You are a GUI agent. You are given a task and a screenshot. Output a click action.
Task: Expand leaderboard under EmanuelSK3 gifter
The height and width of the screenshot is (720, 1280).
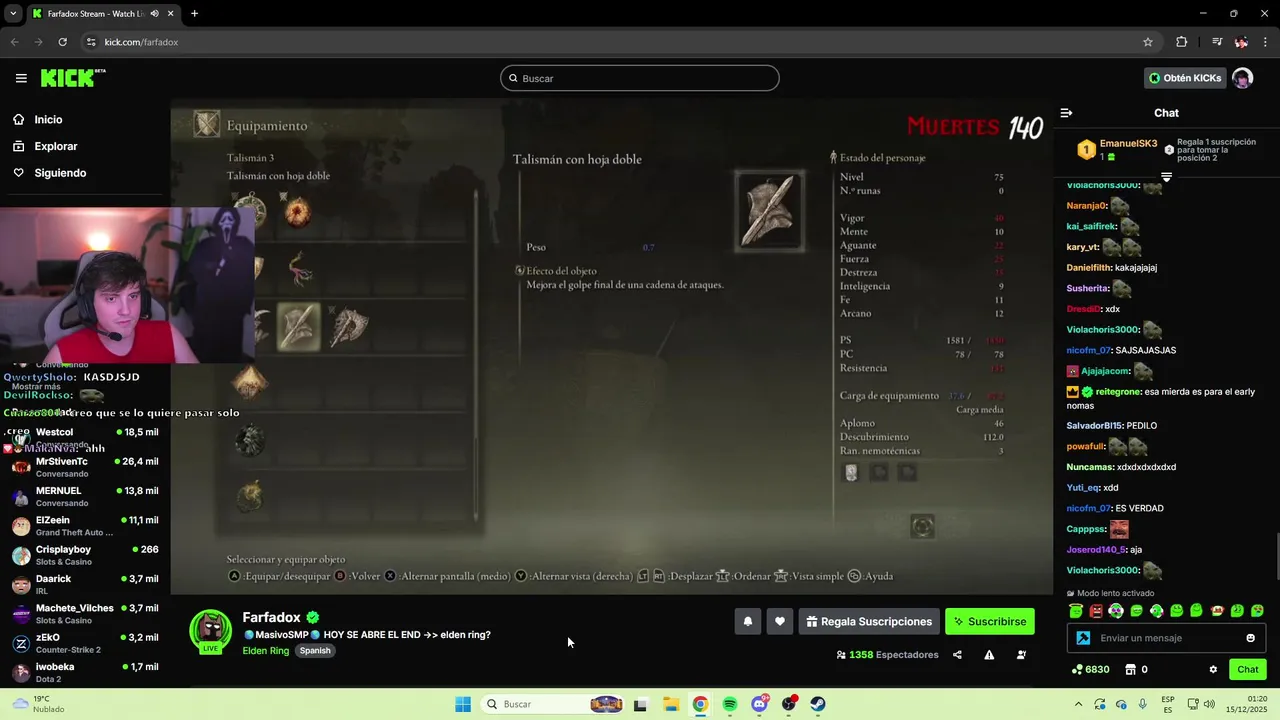click(1166, 177)
